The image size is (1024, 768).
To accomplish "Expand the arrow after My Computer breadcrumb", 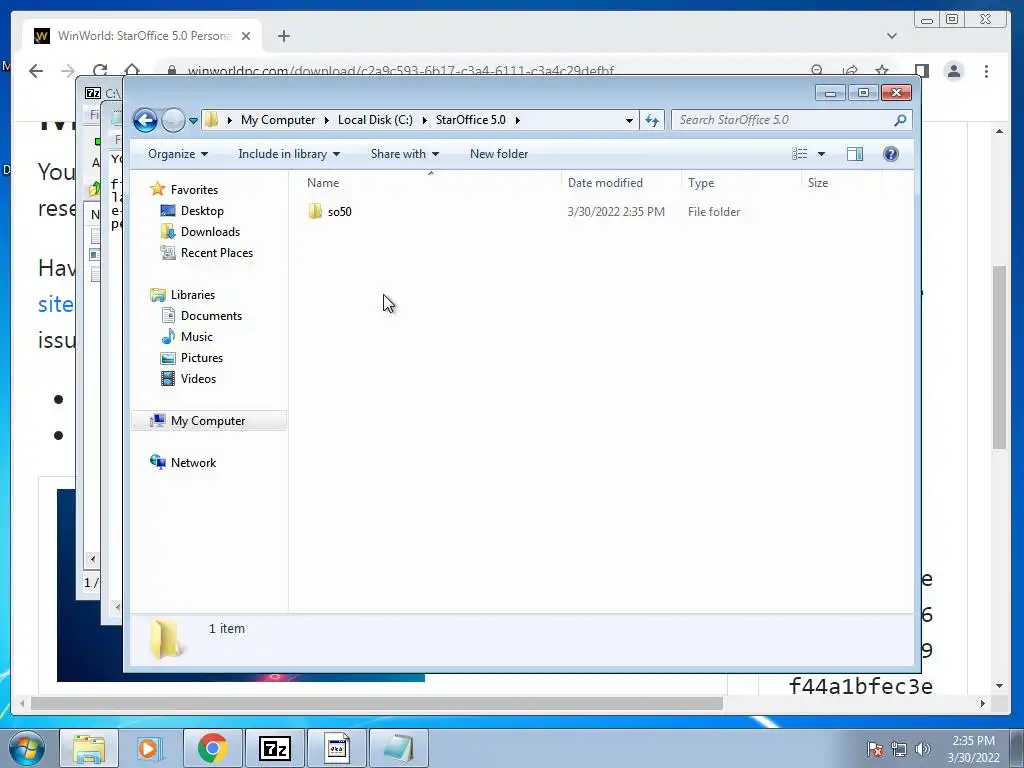I will 327,120.
